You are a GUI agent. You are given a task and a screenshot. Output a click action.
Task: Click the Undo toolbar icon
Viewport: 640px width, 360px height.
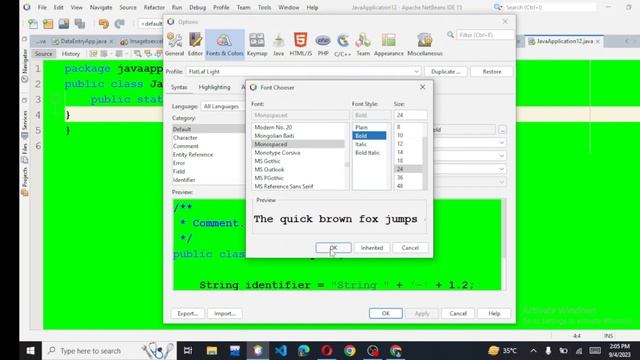(x=104, y=24)
